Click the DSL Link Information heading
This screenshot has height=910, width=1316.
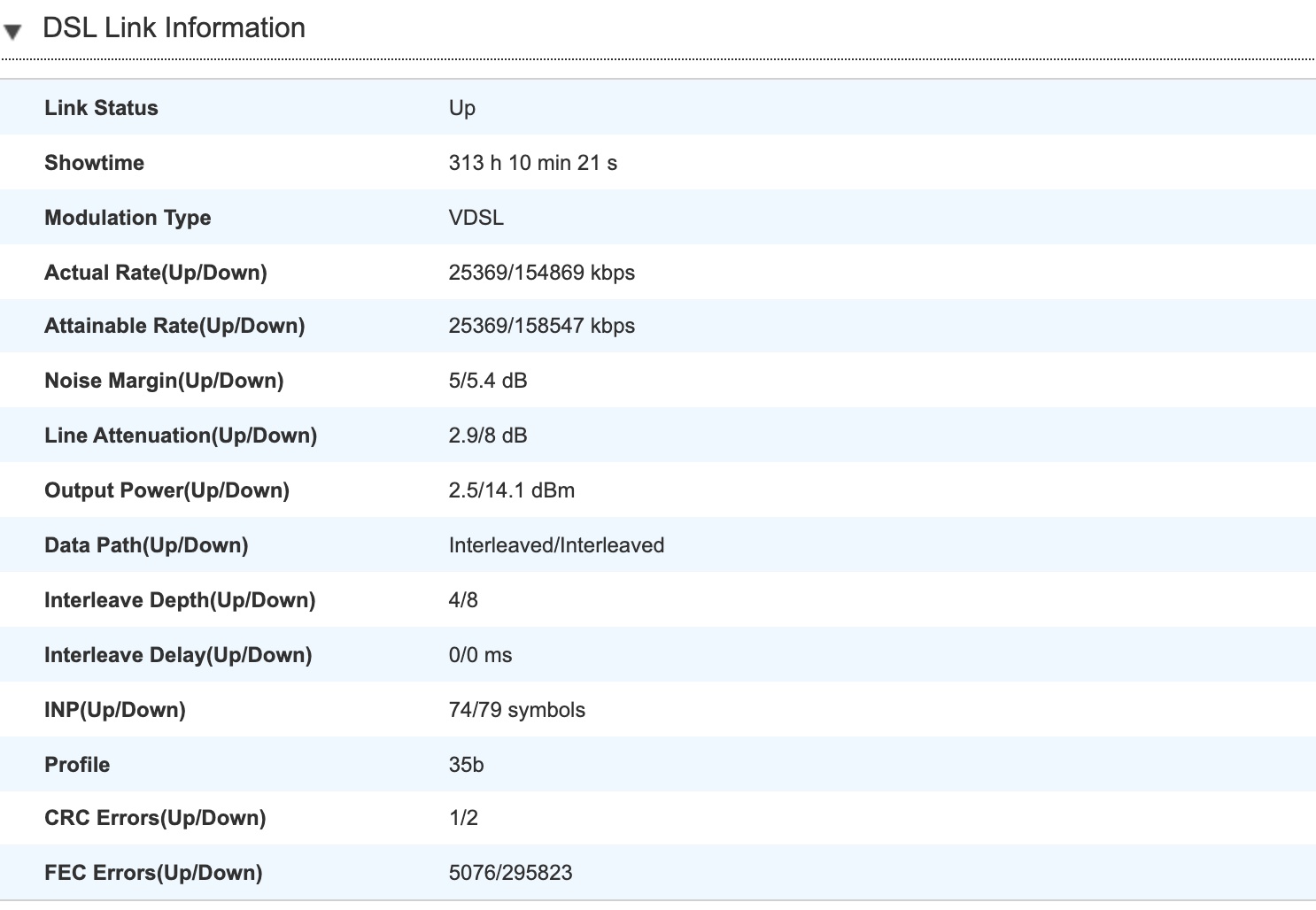point(174,28)
